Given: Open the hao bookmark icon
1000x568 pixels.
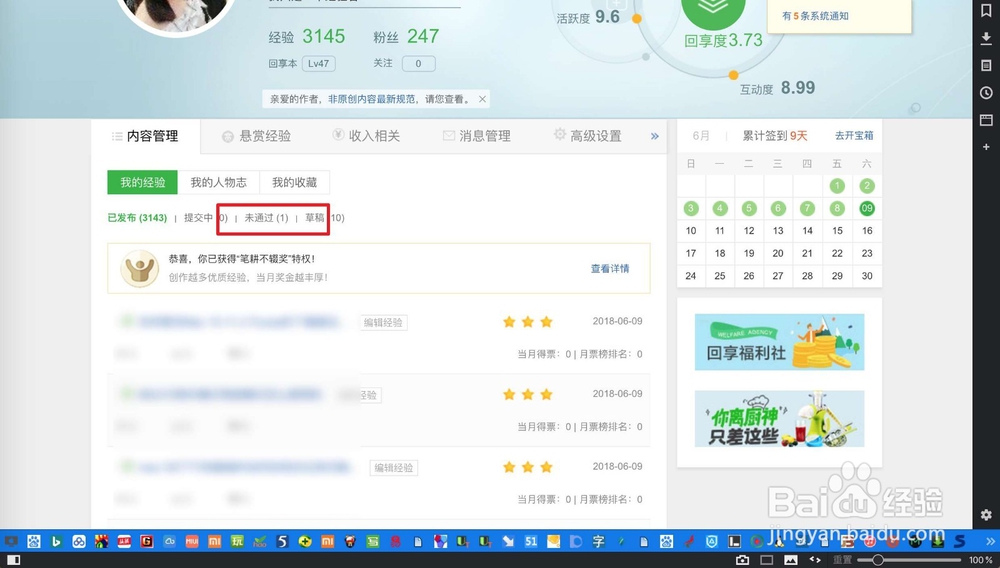Looking at the screenshot, I should pos(260,541).
